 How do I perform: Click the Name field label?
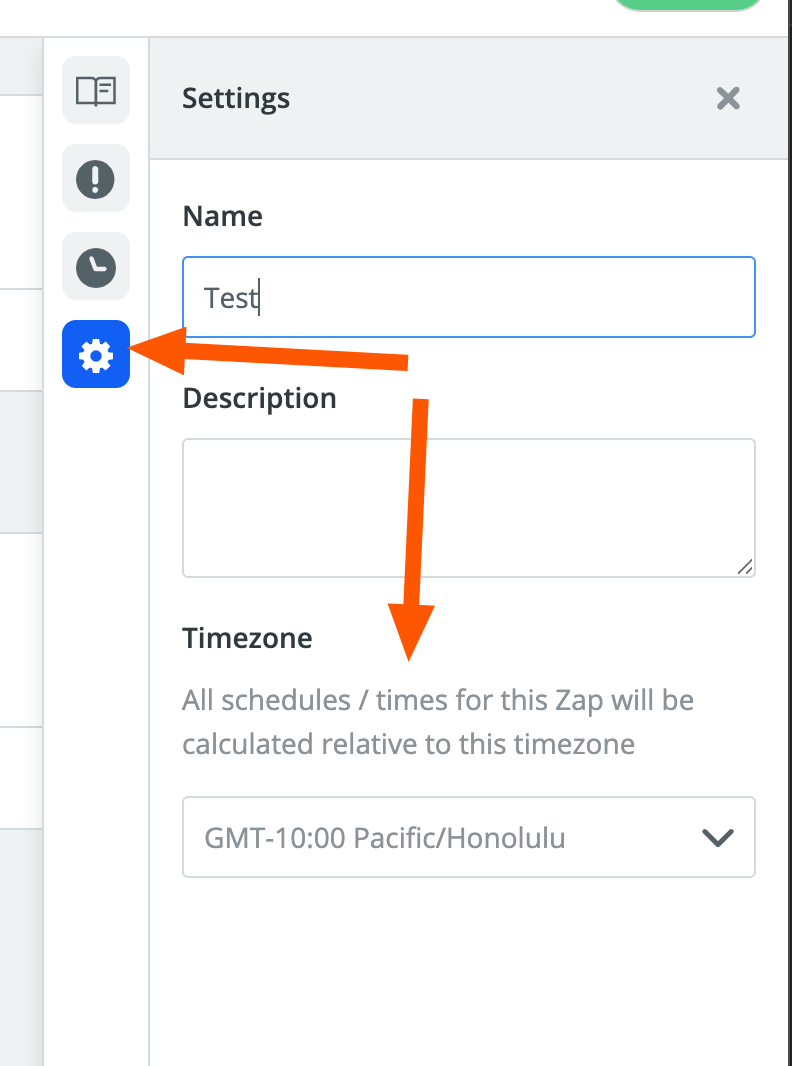click(222, 216)
